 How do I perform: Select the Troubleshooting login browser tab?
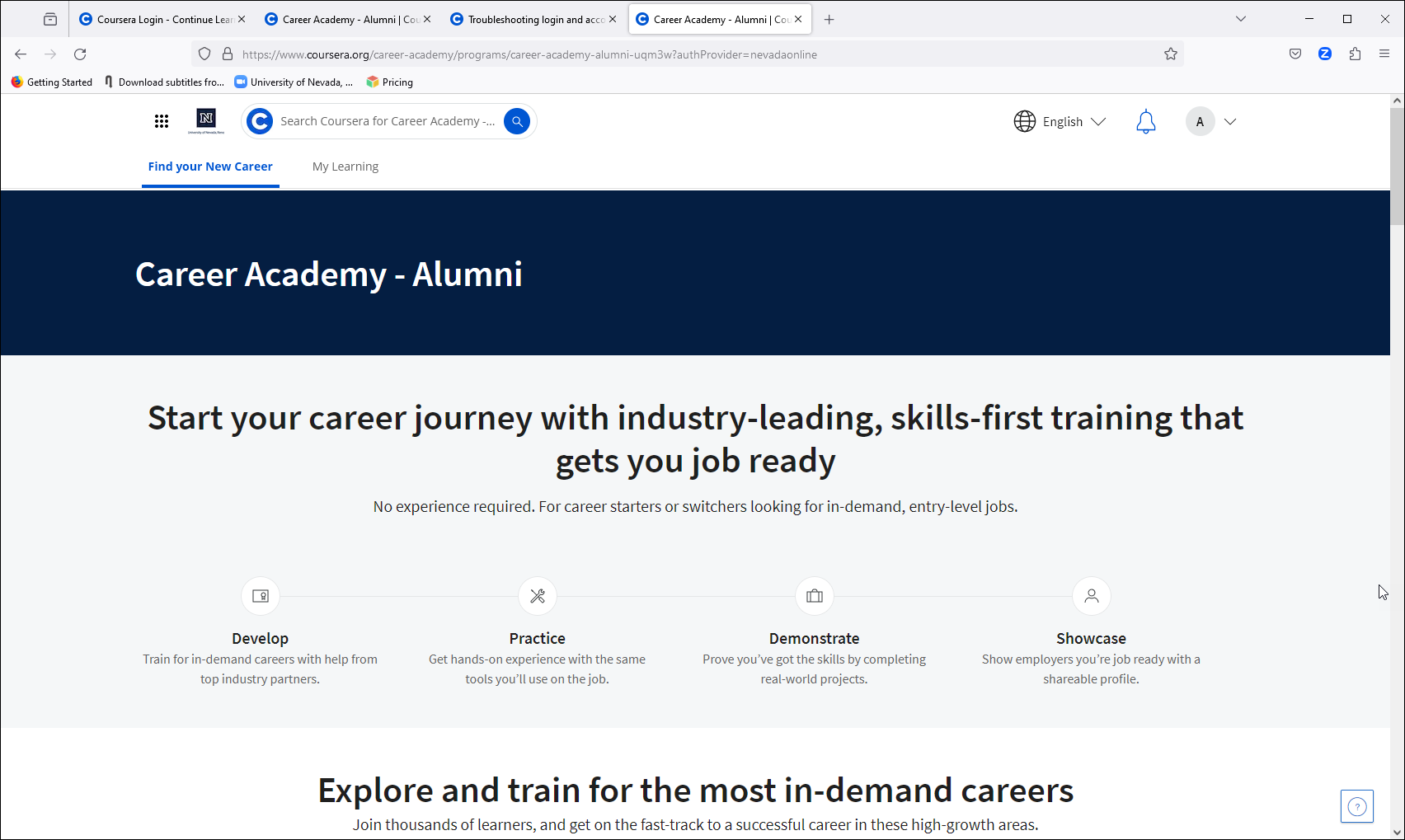point(532,18)
